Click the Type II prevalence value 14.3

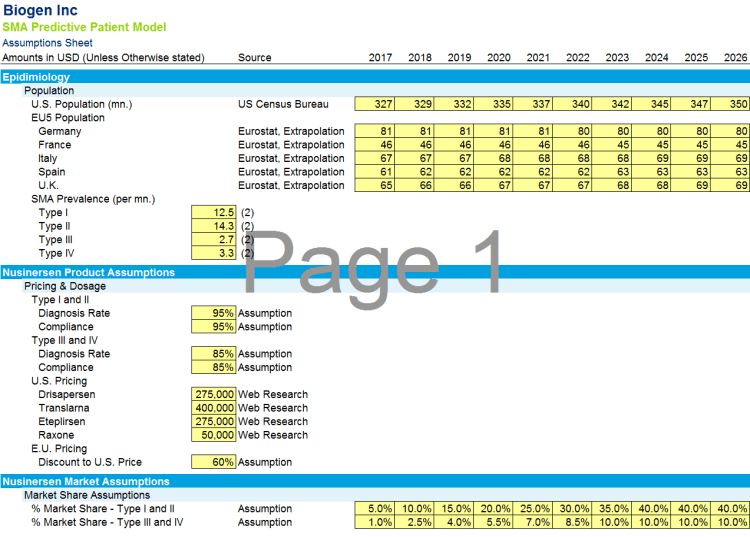(x=214, y=227)
